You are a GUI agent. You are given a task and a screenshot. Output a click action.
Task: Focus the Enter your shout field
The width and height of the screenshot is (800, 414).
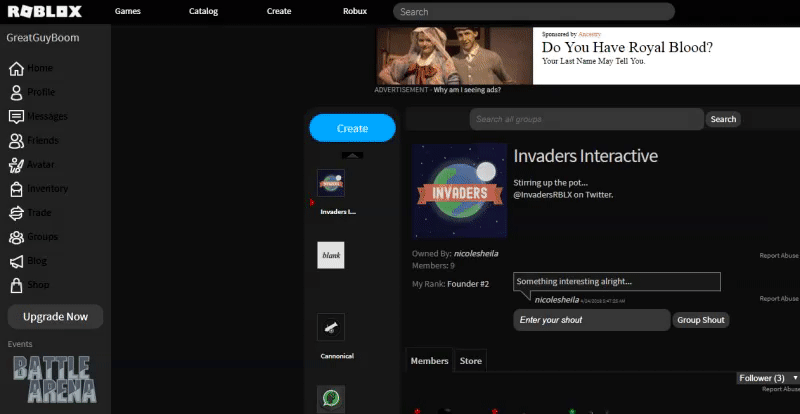[592, 320]
